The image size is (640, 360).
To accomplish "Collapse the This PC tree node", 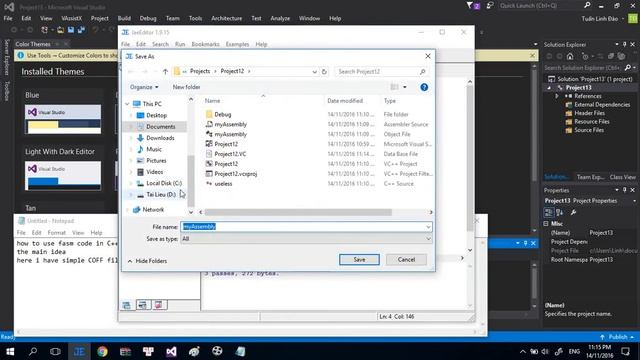I will coord(127,104).
